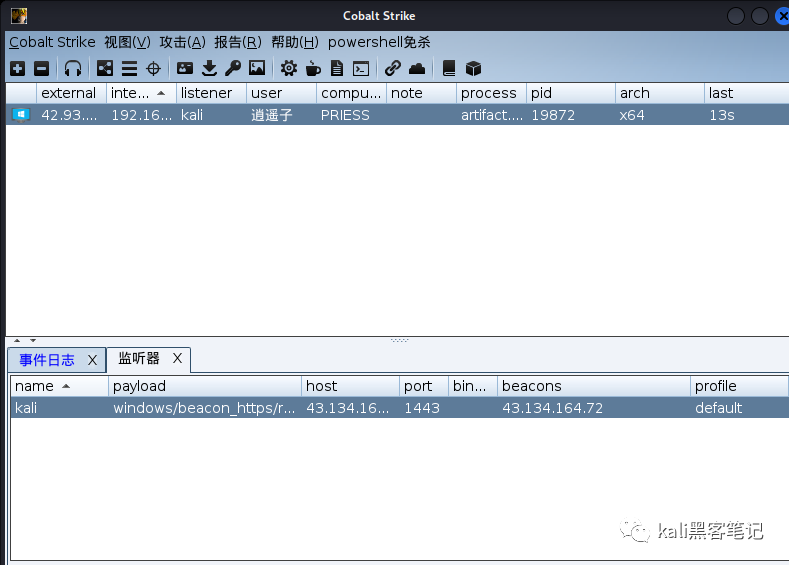Collapse top pane with up splitter arrow
Image resolution: width=789 pixels, height=565 pixels.
click(17, 341)
